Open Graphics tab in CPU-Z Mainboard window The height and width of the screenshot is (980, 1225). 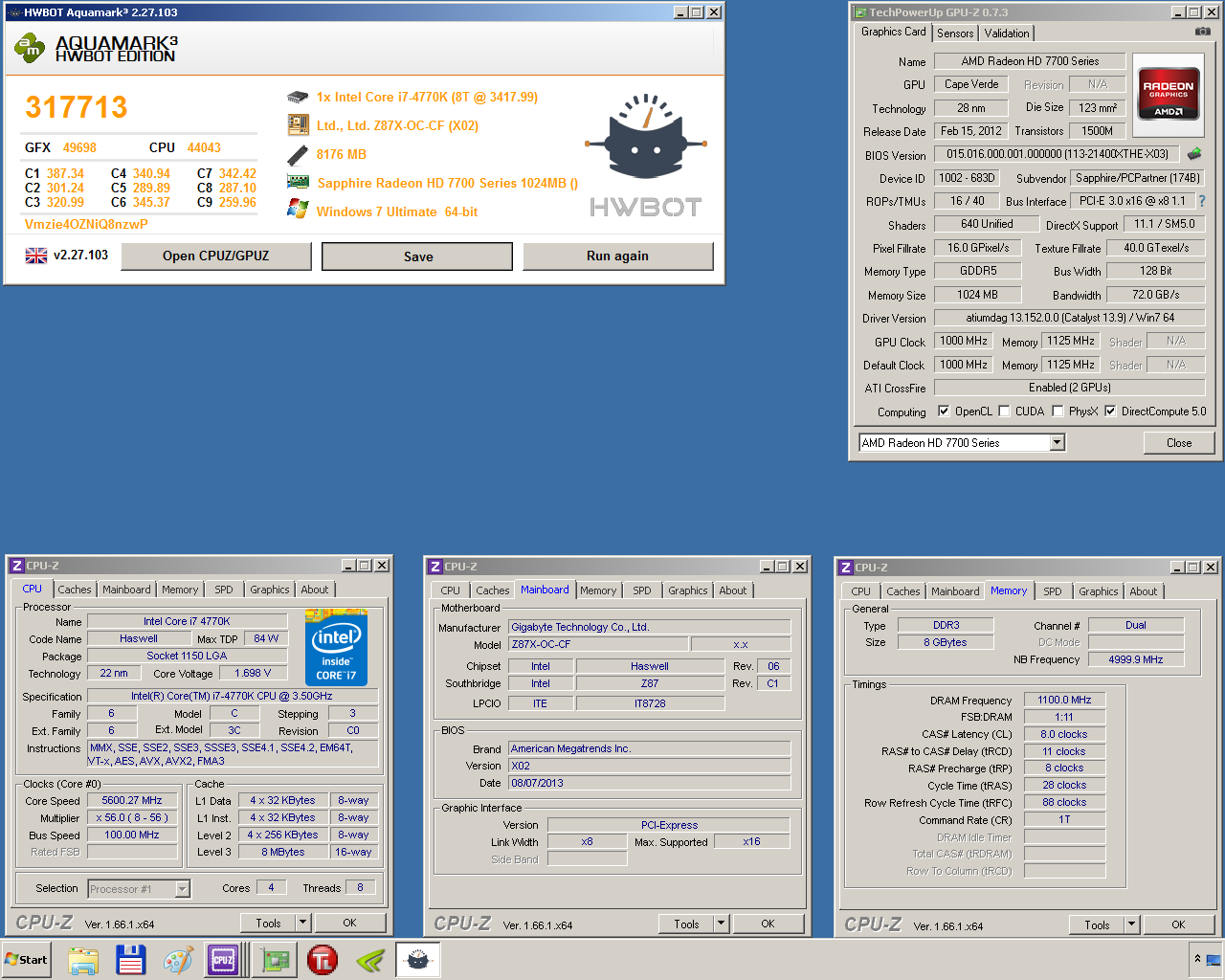tap(688, 590)
